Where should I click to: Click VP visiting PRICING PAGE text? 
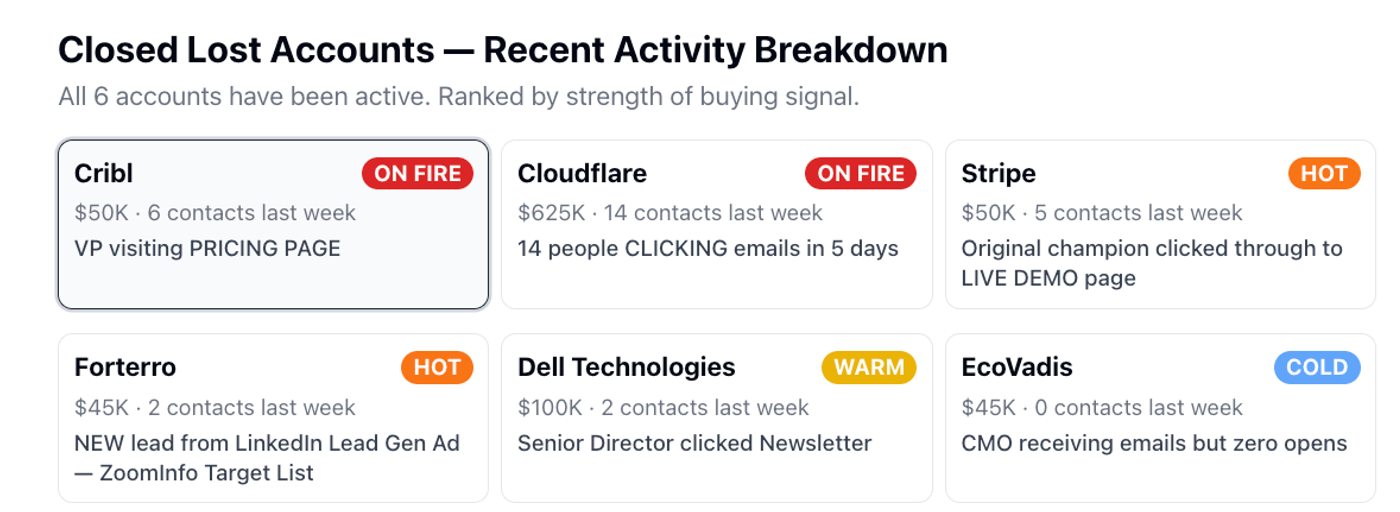[208, 248]
